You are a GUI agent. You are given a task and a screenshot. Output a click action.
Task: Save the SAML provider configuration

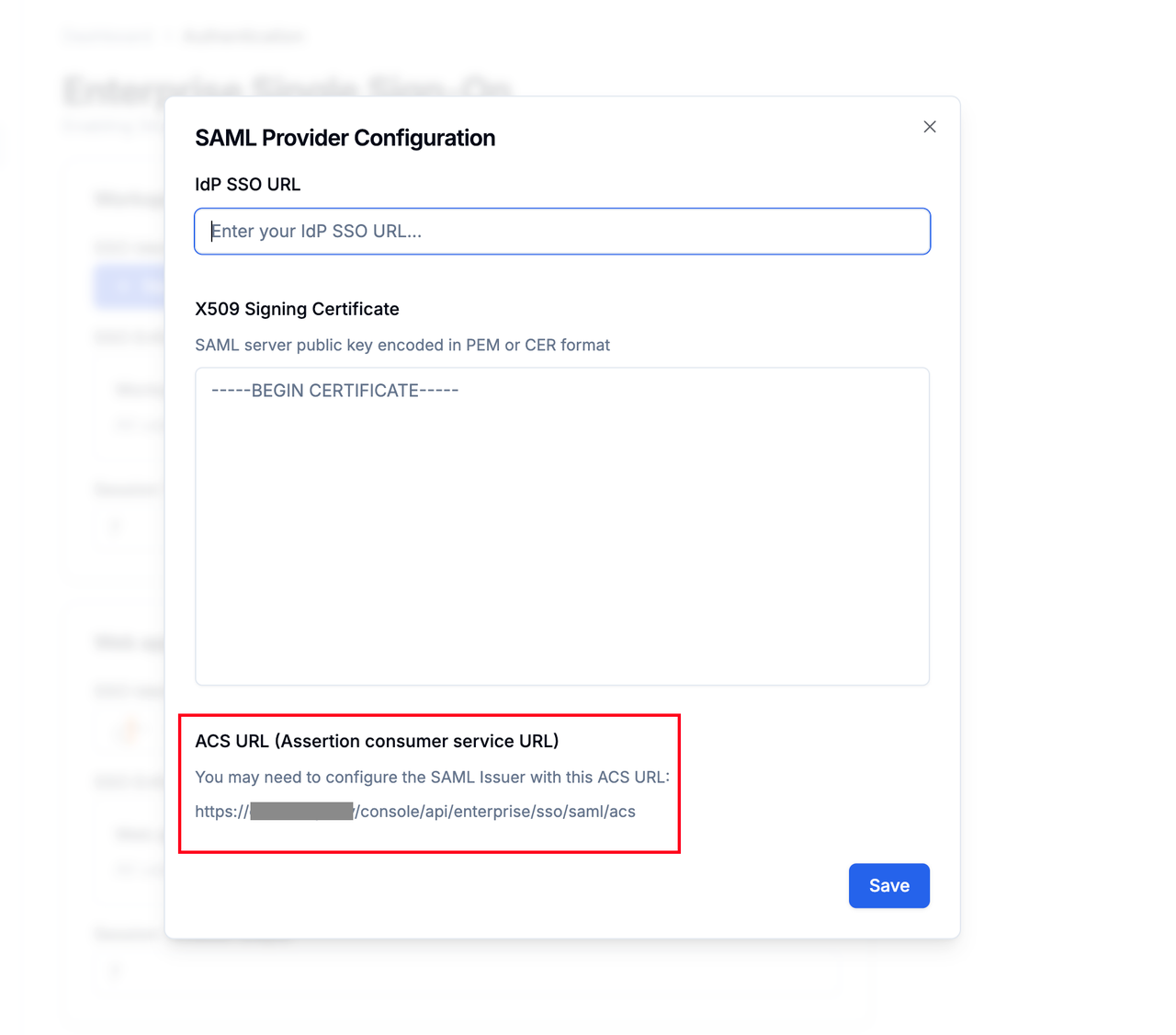point(889,885)
